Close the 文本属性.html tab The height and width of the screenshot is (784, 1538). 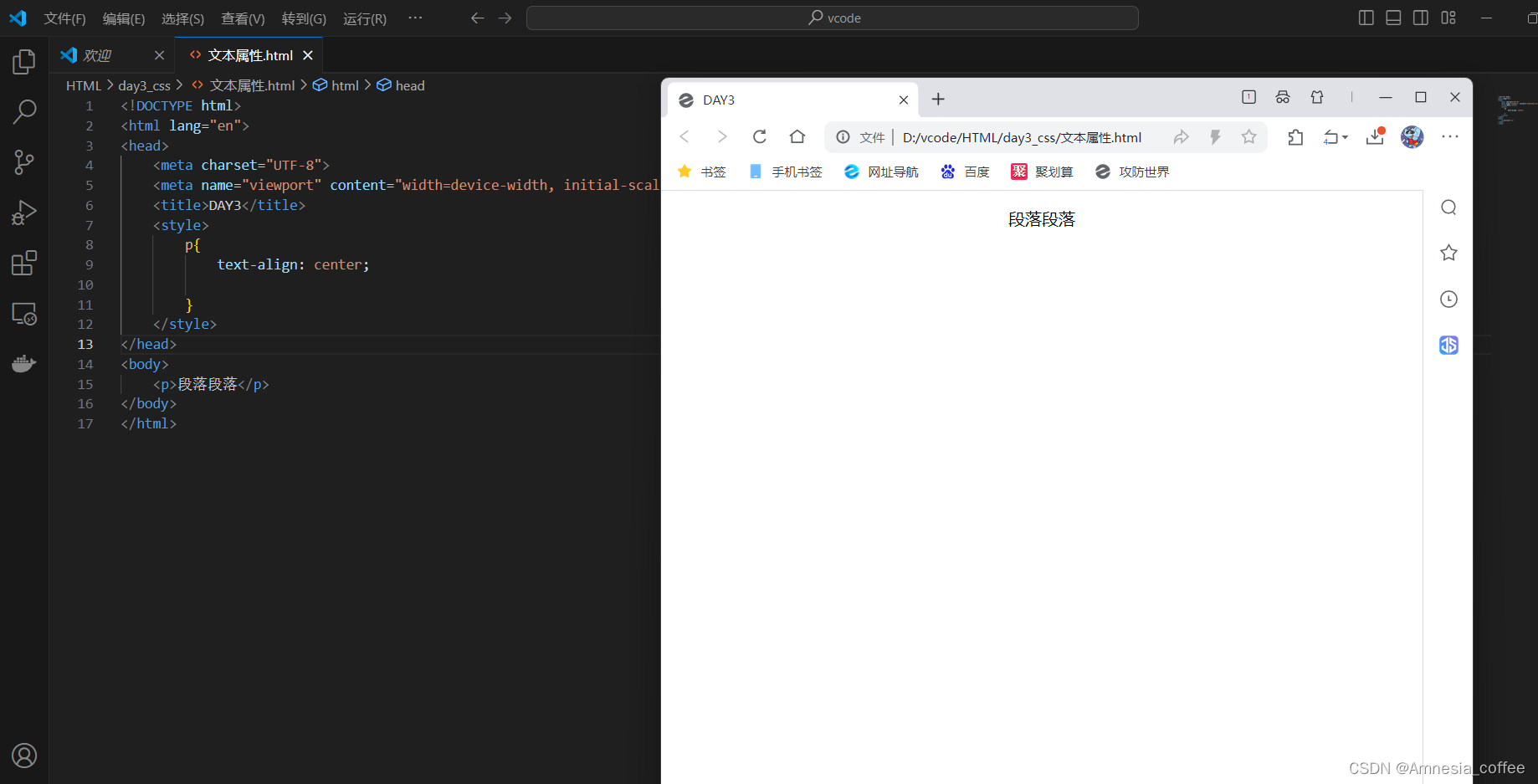[x=308, y=55]
